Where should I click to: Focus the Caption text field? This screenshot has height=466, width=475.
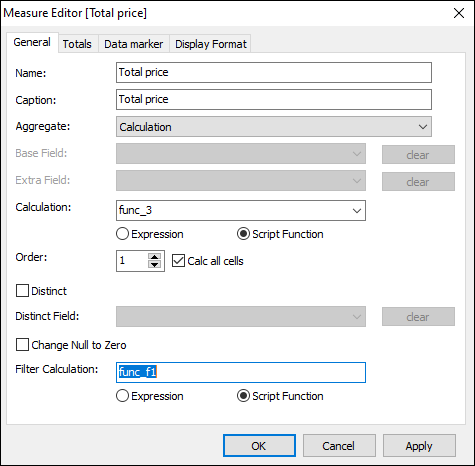click(x=274, y=99)
